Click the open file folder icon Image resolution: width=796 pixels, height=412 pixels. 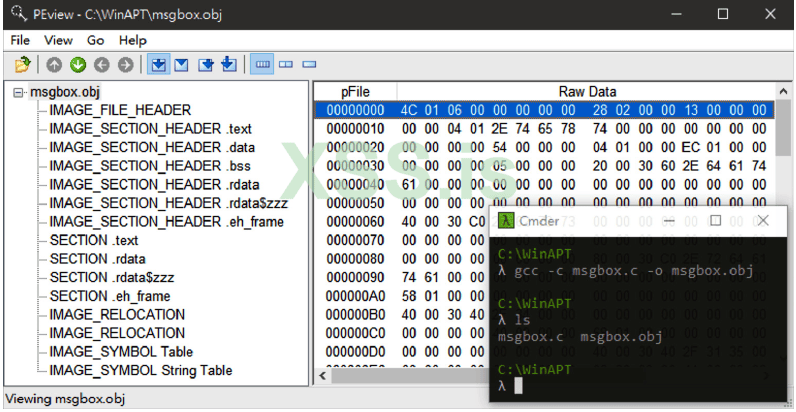(x=22, y=65)
